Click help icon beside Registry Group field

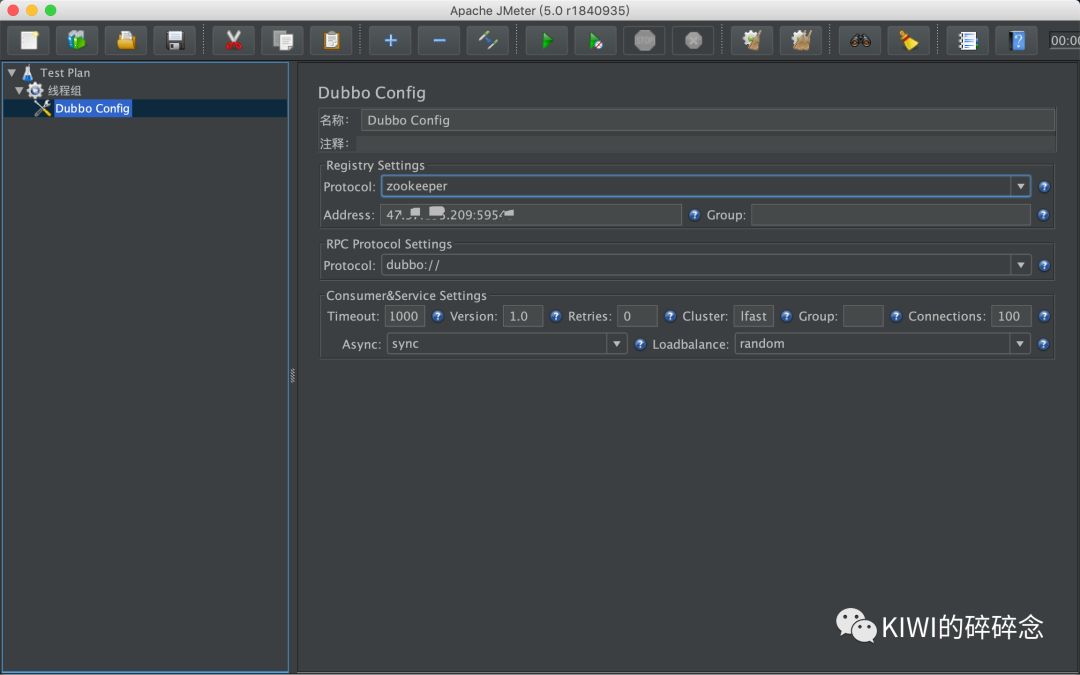pyautogui.click(x=1043, y=215)
